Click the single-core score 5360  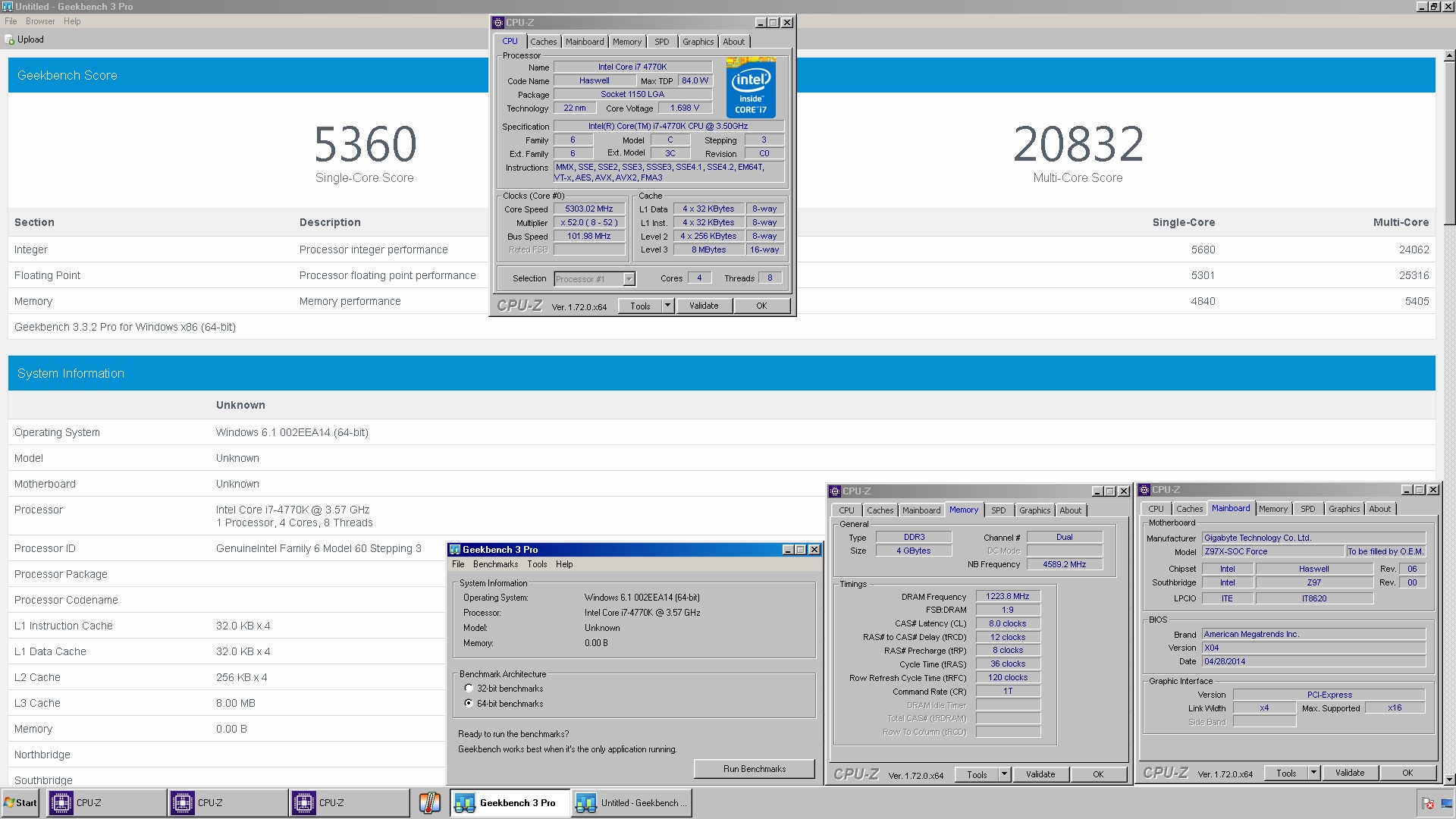pyautogui.click(x=366, y=144)
